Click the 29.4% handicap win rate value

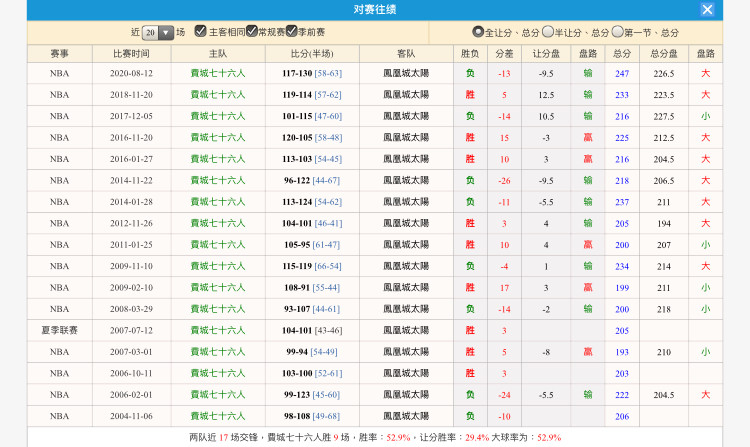click(x=477, y=437)
